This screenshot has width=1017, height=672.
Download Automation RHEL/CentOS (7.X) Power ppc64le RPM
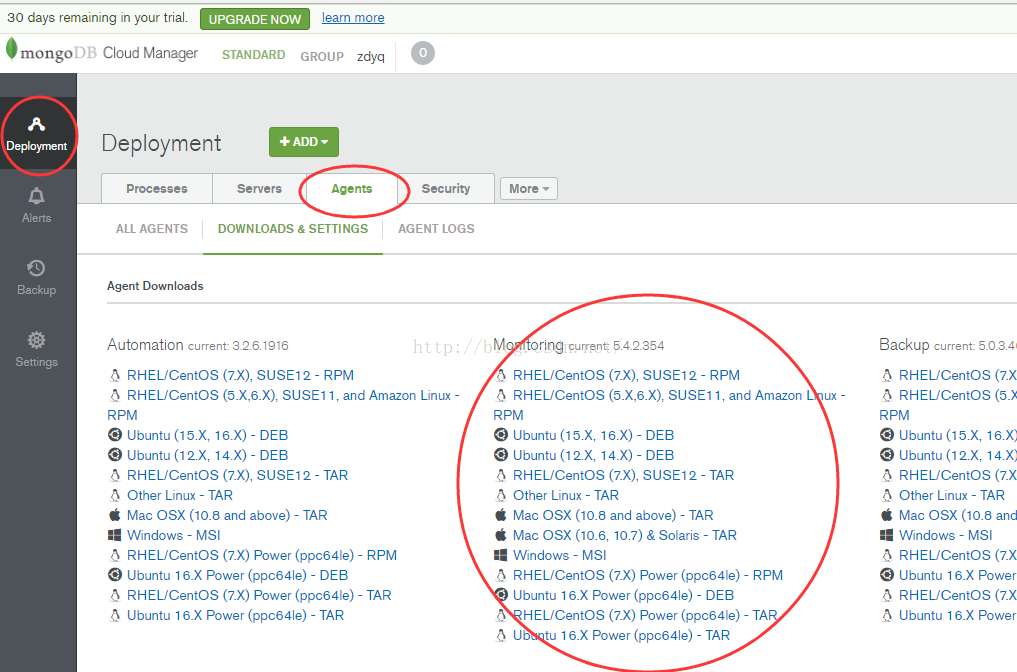coord(262,556)
